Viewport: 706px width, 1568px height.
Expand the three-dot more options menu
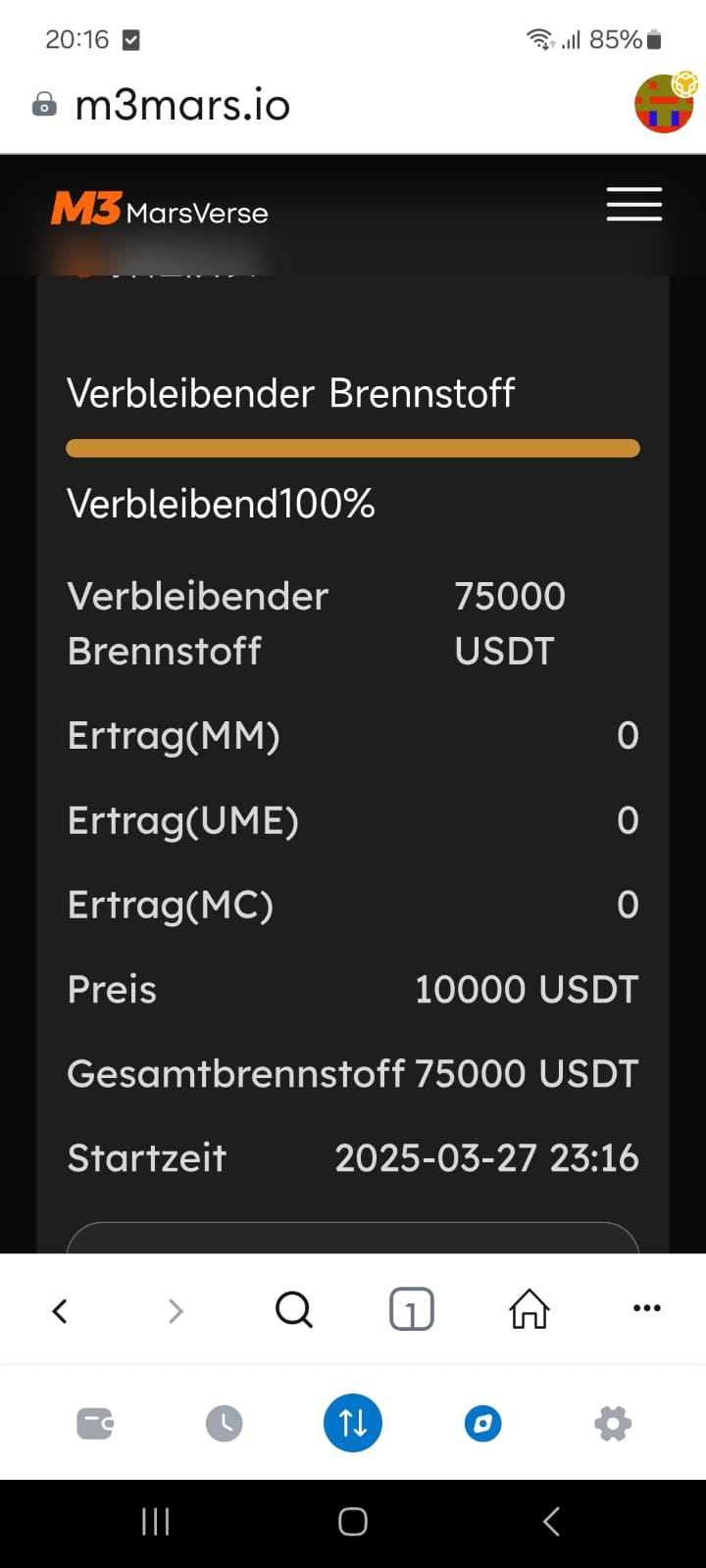[646, 1308]
